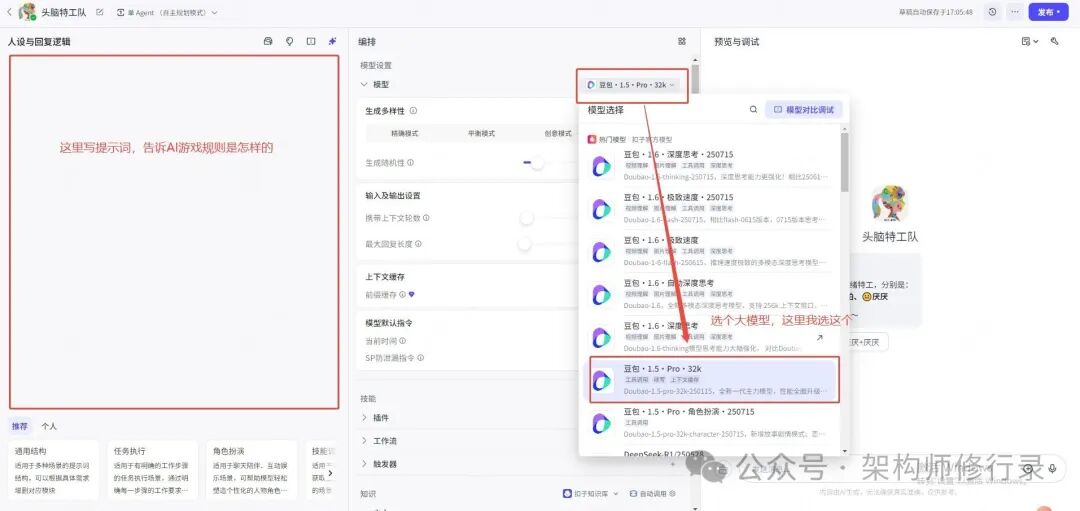
Task: Open the 豆包·1.5·Pro·32k model dropdown
Action: (x=632, y=85)
